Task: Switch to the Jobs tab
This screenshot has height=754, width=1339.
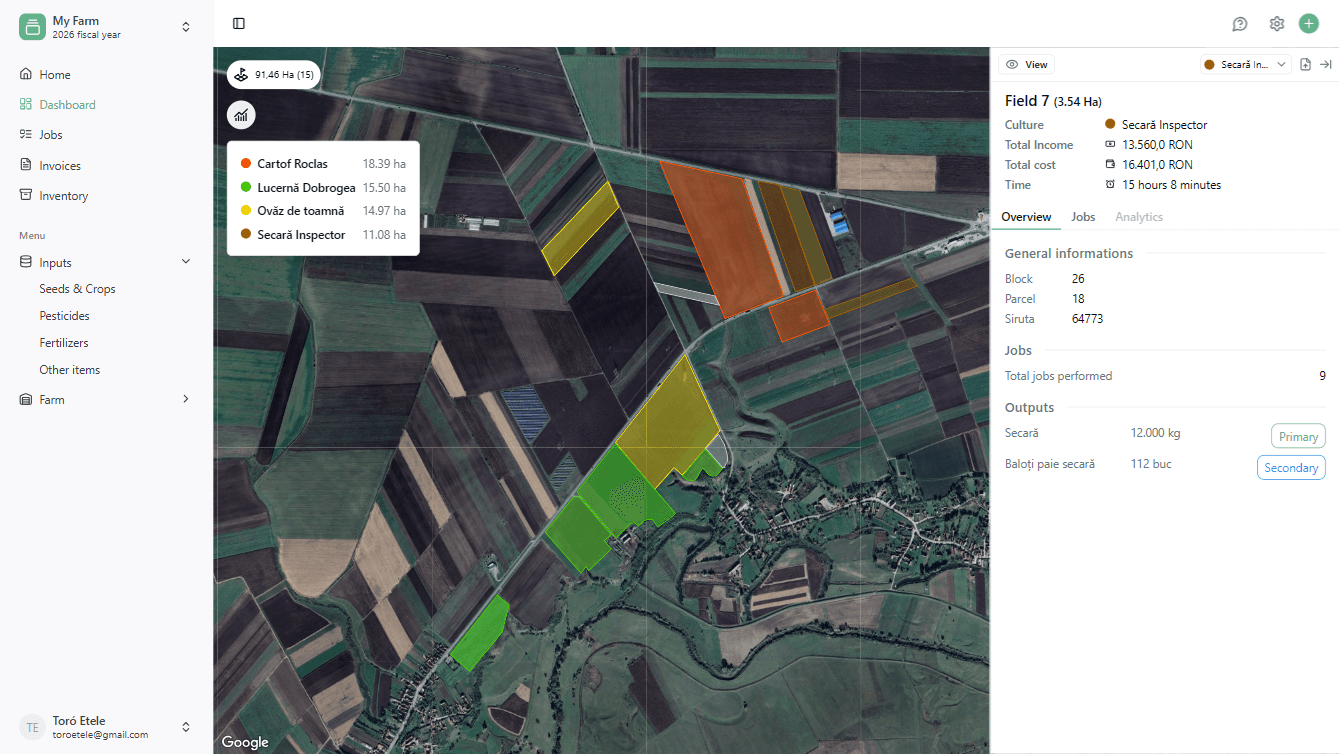Action: (x=1082, y=217)
